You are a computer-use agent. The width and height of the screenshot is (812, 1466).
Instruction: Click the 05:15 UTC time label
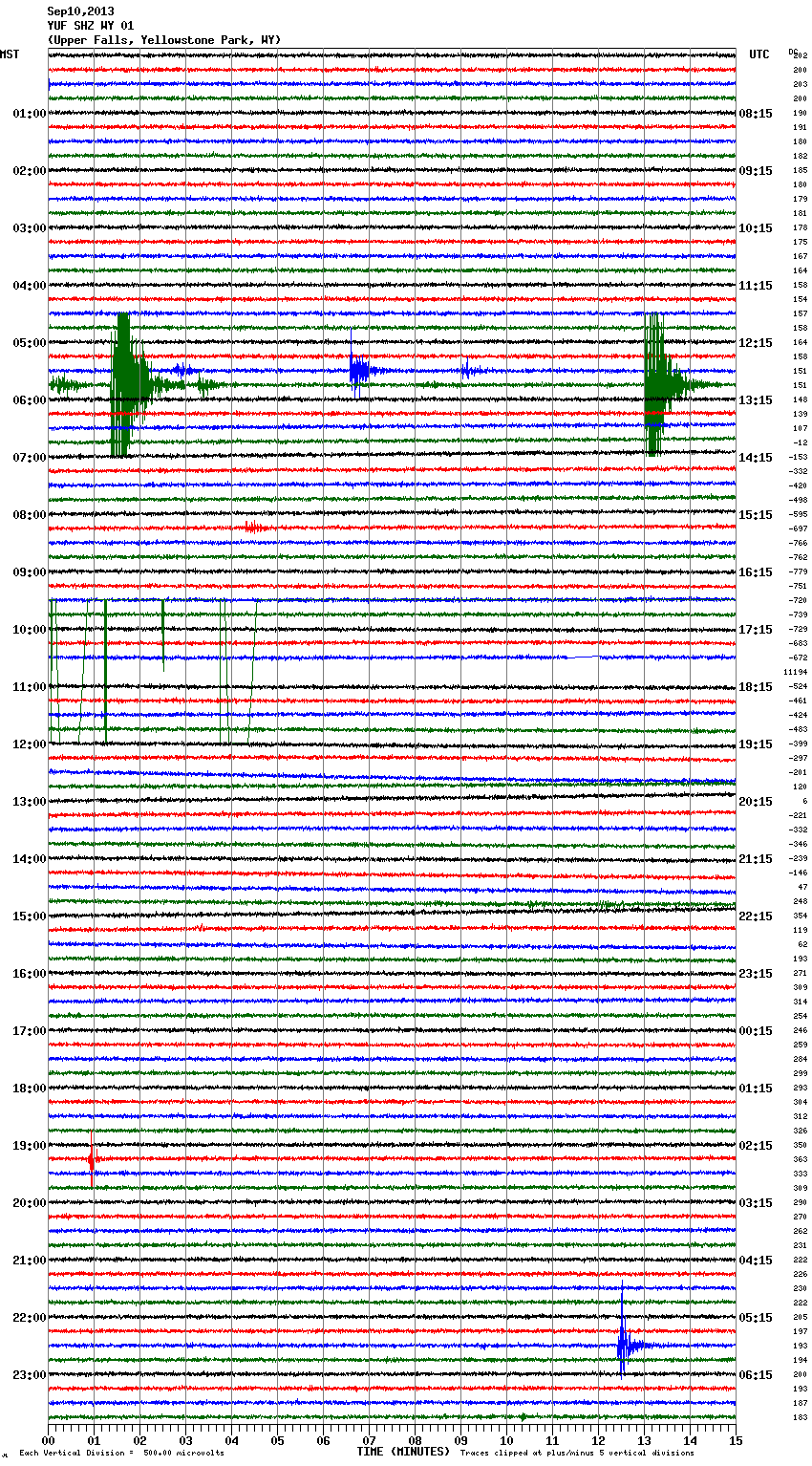[756, 1318]
